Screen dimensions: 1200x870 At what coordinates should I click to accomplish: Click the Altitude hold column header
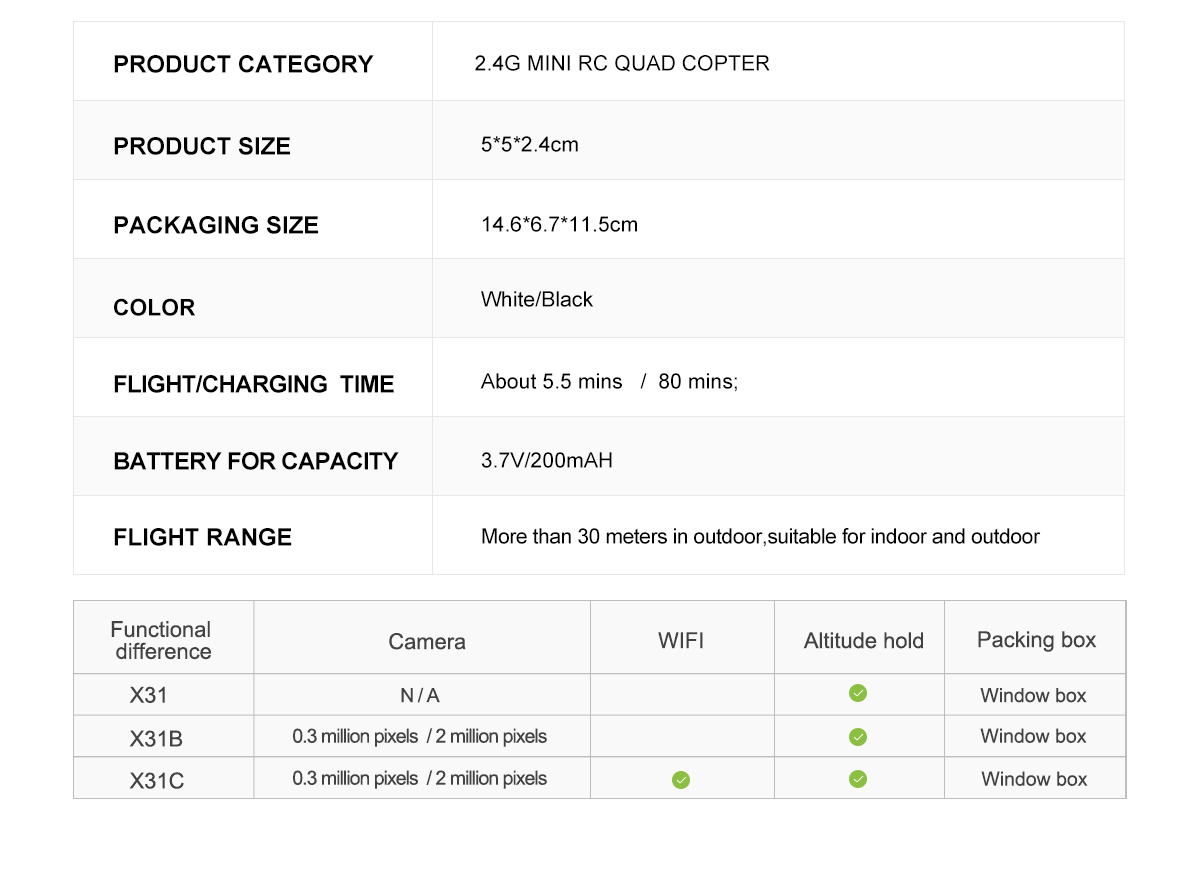click(863, 641)
